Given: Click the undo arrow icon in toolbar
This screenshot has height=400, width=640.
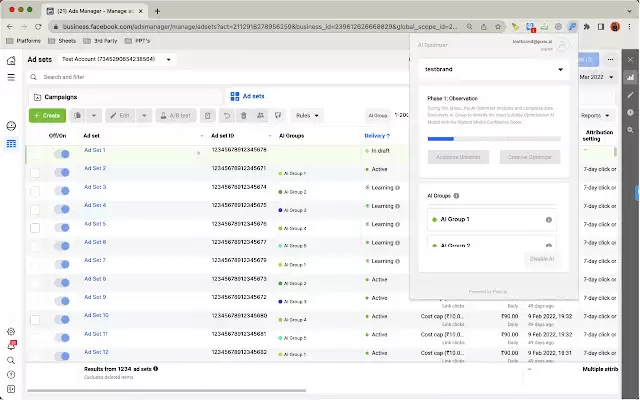Looking at the screenshot, I should coord(227,116).
